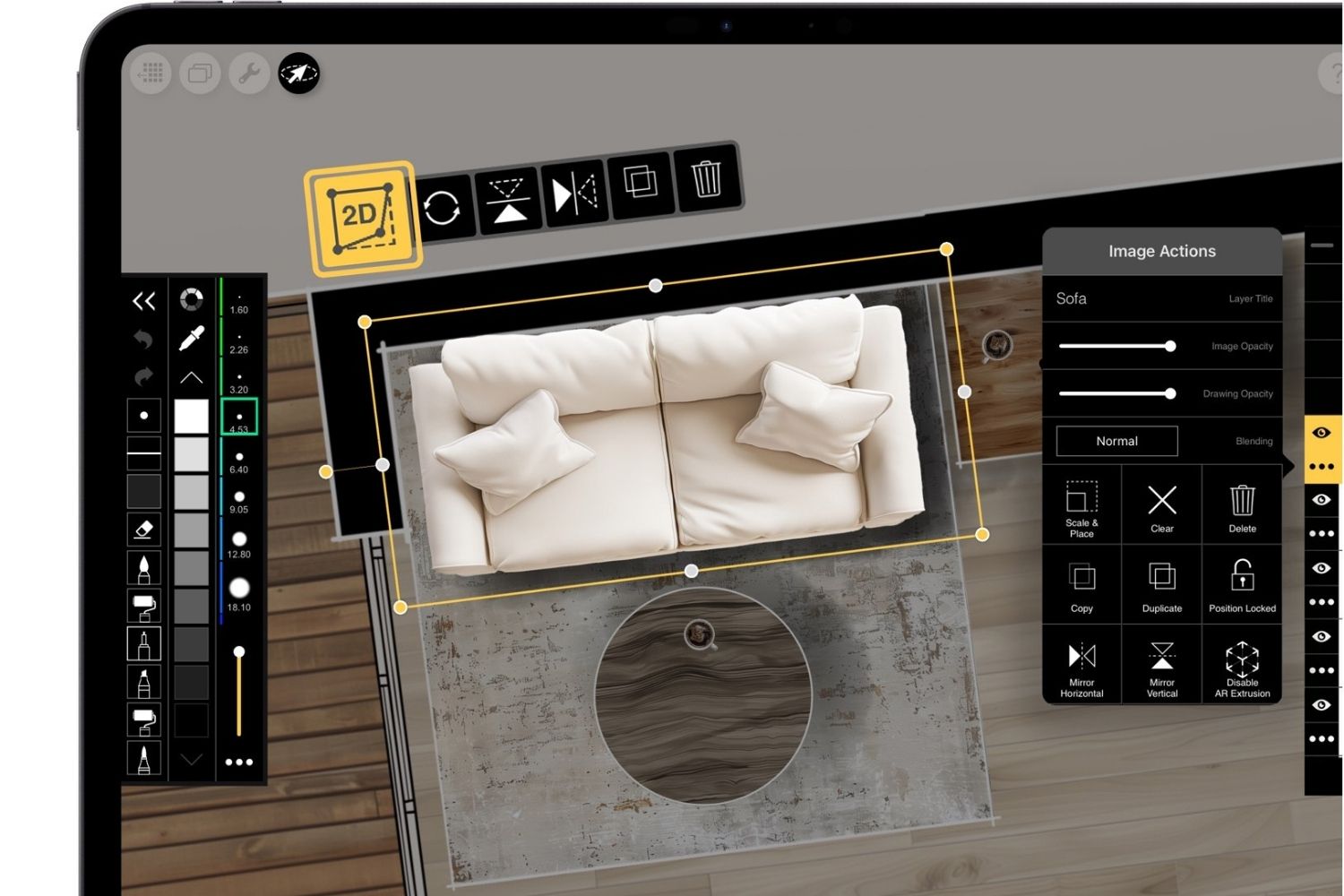This screenshot has width=1344, height=896.
Task: Select brush size 2.26
Action: pyautogui.click(x=239, y=342)
